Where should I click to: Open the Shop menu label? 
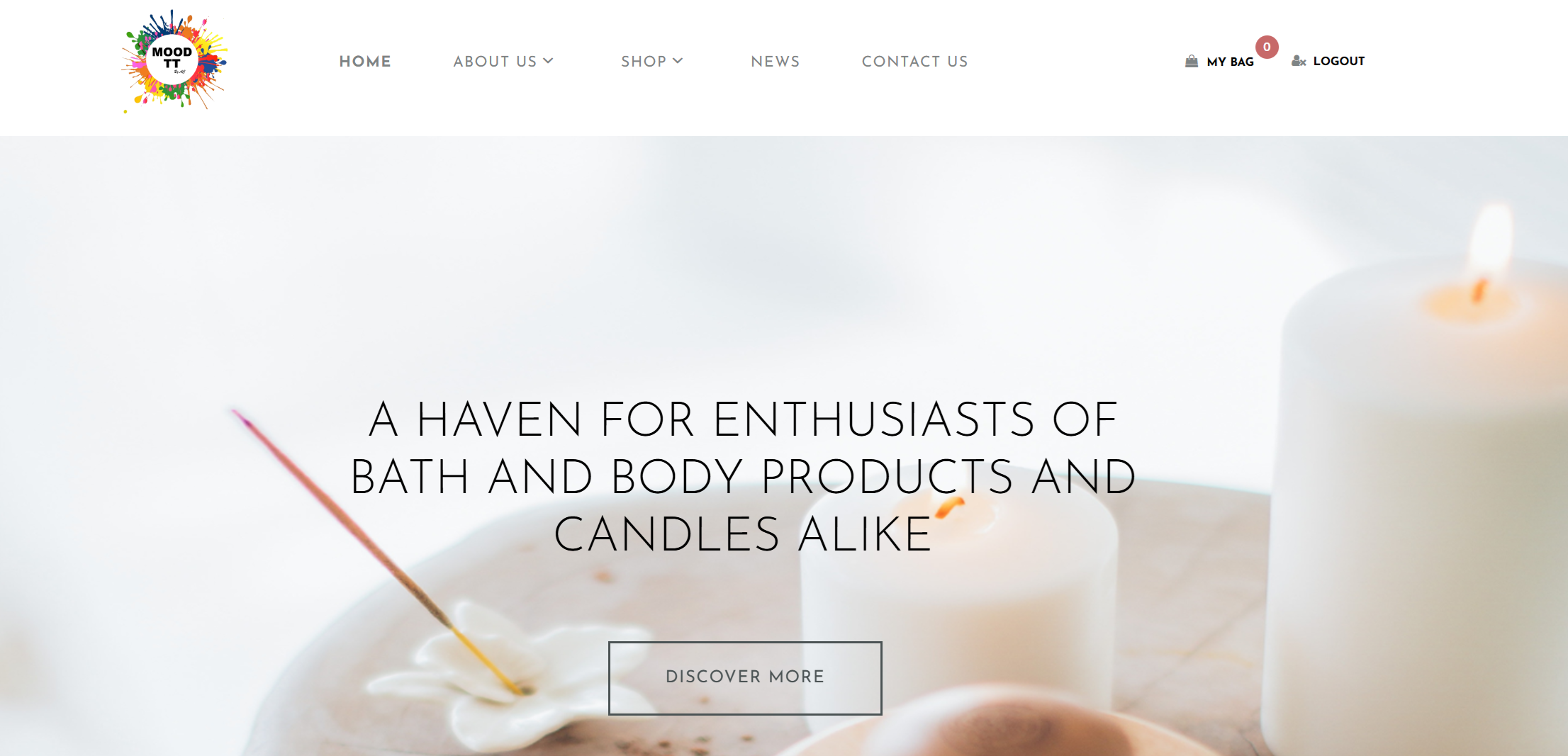644,62
